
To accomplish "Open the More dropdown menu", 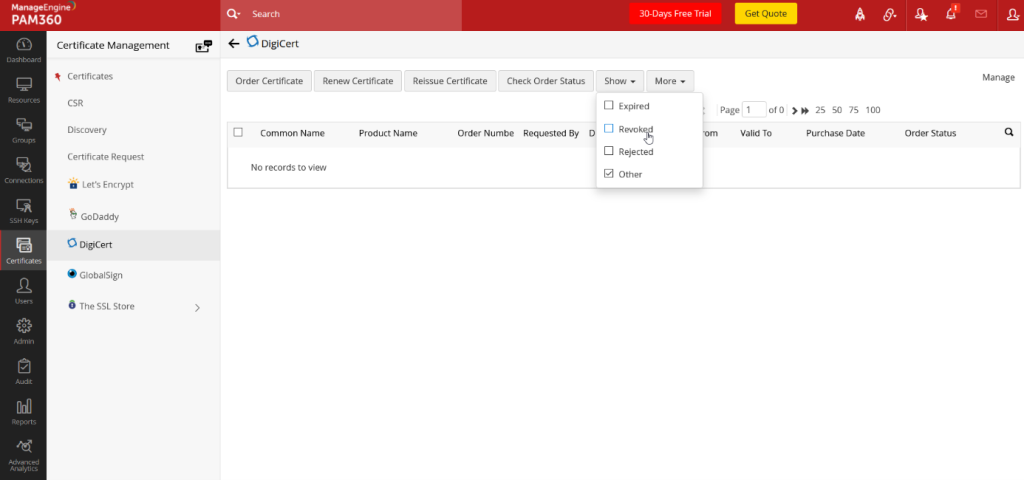I will pos(669,81).
